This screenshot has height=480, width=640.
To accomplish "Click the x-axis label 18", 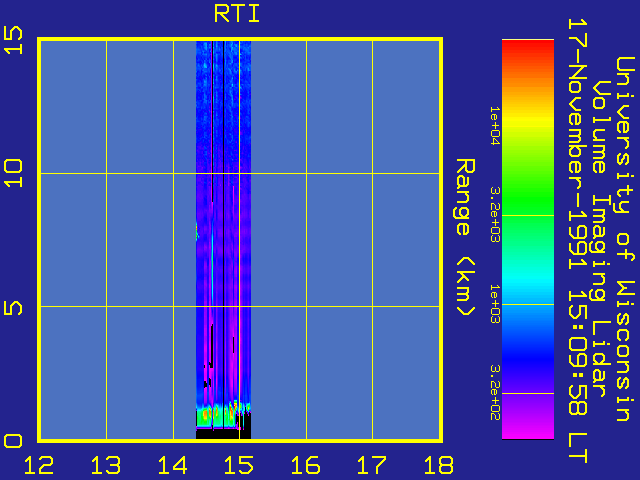I will (439, 466).
